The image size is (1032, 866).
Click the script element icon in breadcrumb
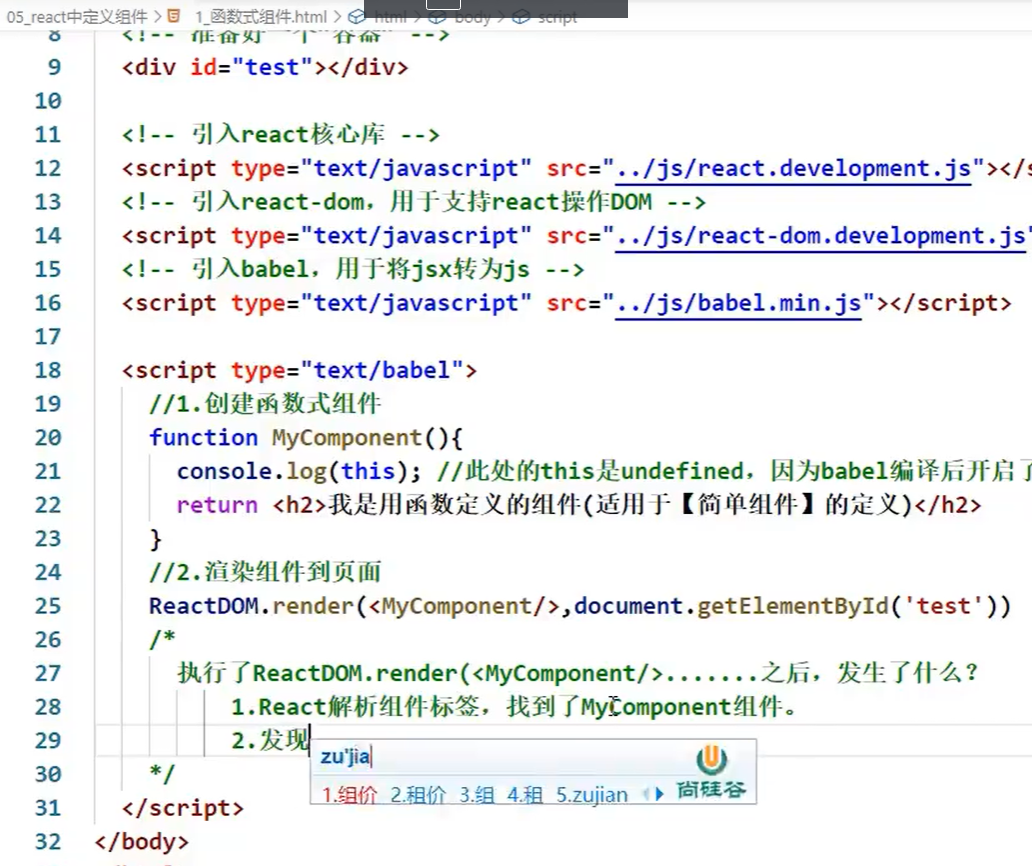pyautogui.click(x=521, y=16)
